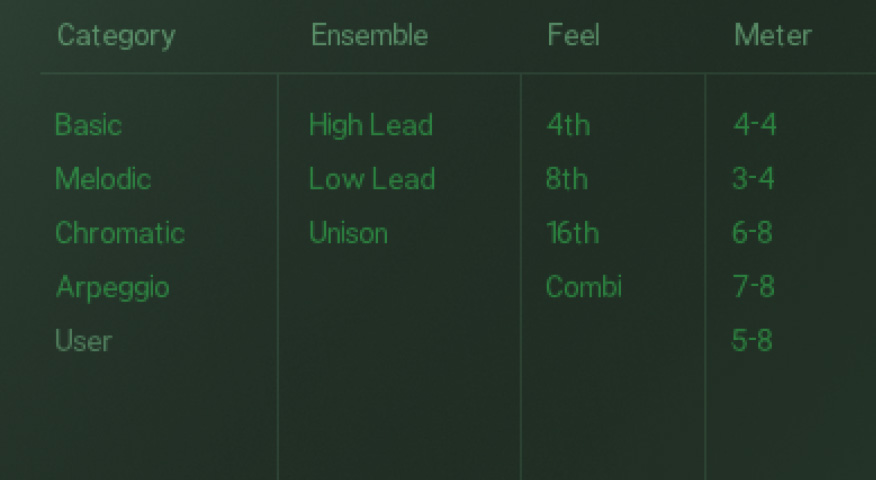The height and width of the screenshot is (480, 876).
Task: Choose Unison ensemble option
Action: 348,234
